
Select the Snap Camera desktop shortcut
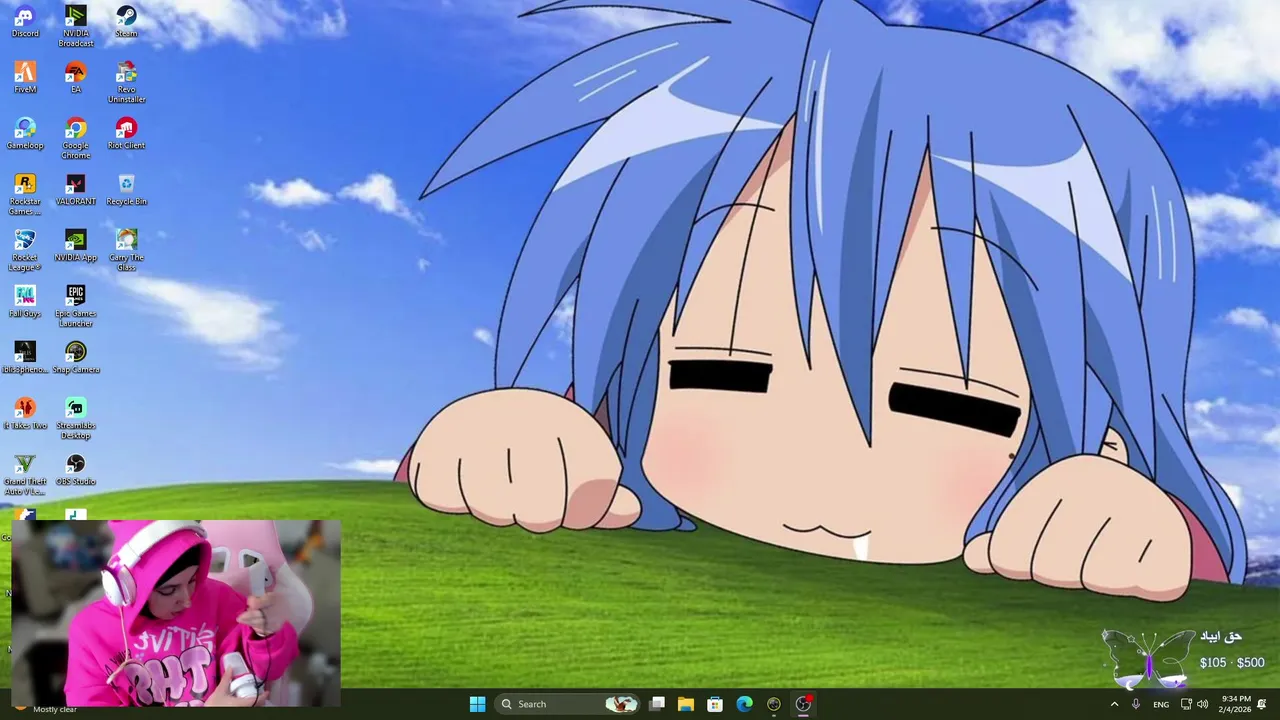pyautogui.click(x=76, y=358)
